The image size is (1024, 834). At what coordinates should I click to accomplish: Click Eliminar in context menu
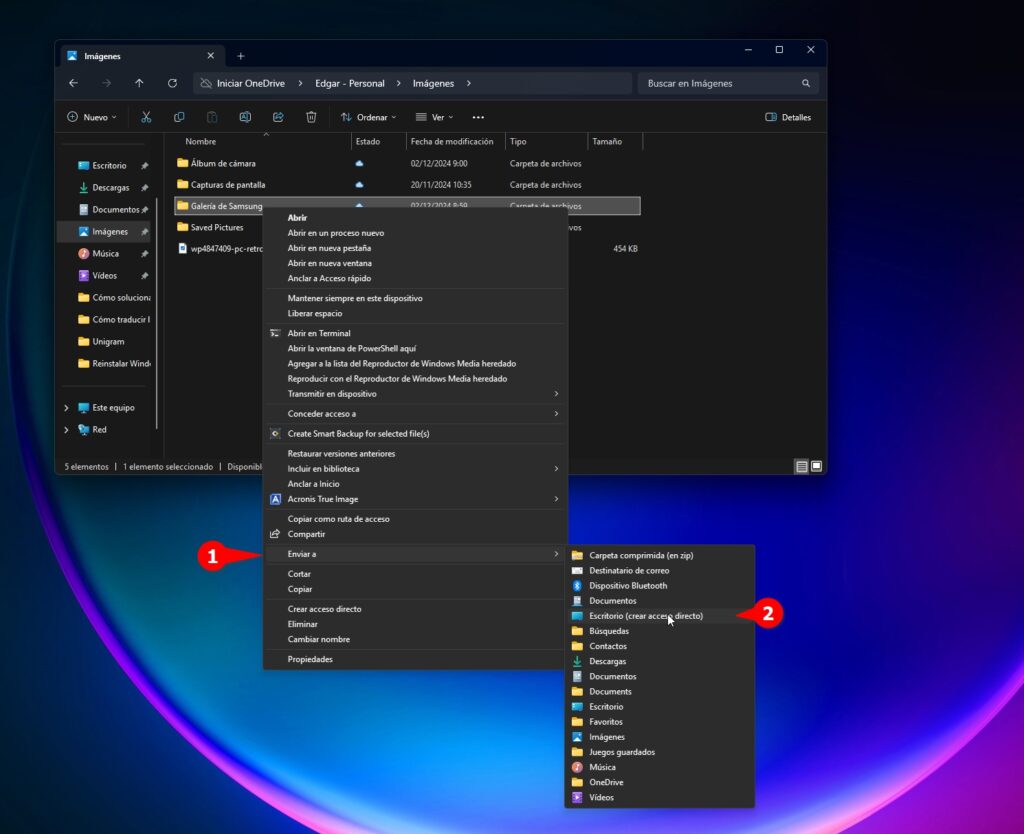coord(415,624)
